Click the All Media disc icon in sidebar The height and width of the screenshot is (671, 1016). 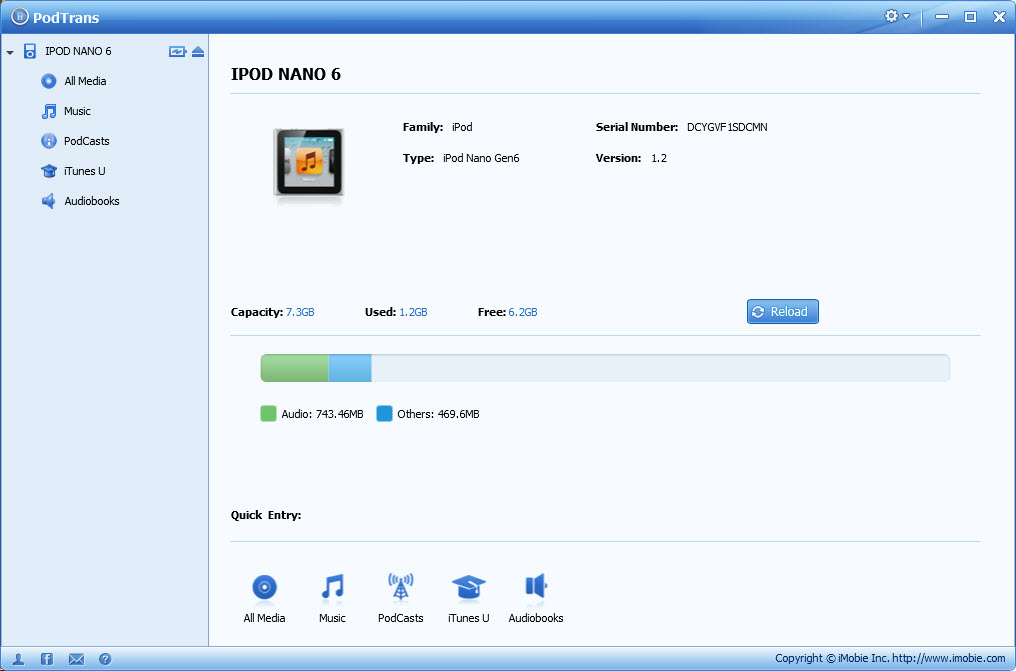(x=49, y=81)
